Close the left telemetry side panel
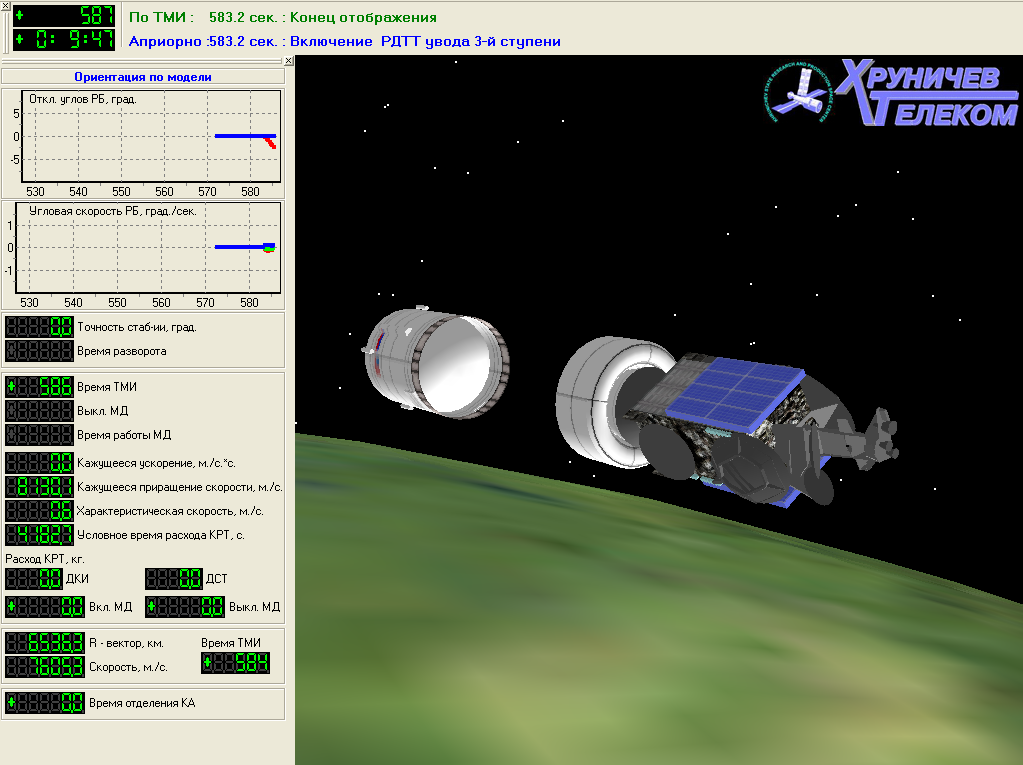Screen dimensions: 1023x765 pyautogui.click(x=288, y=61)
